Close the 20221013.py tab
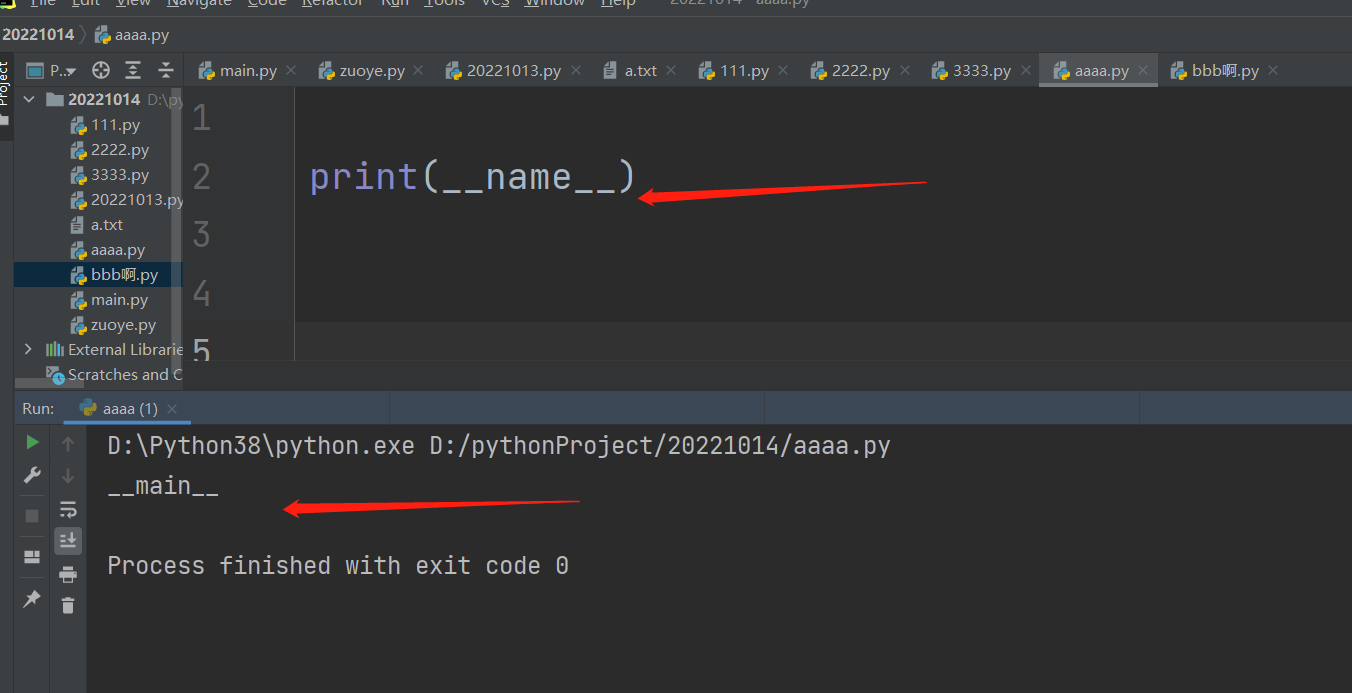The height and width of the screenshot is (693, 1352). (575, 71)
